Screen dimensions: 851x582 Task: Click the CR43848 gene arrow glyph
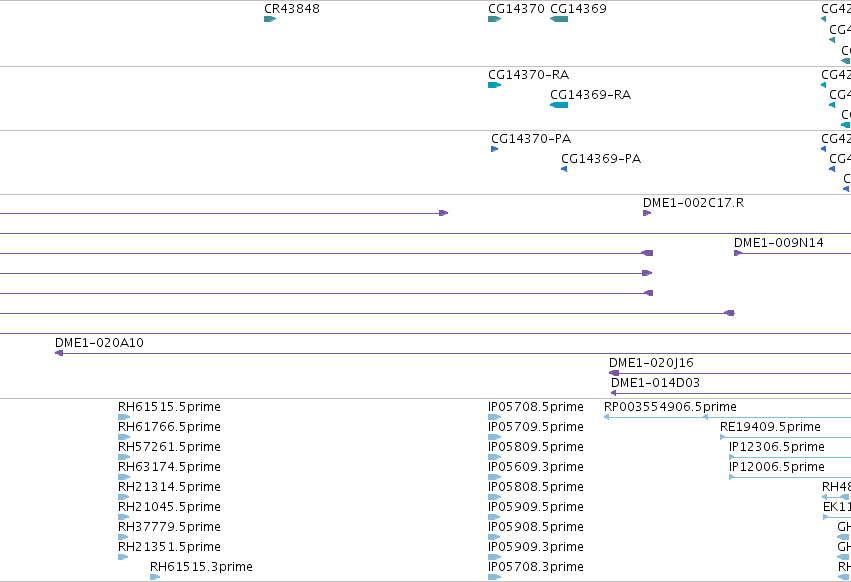[270, 19]
